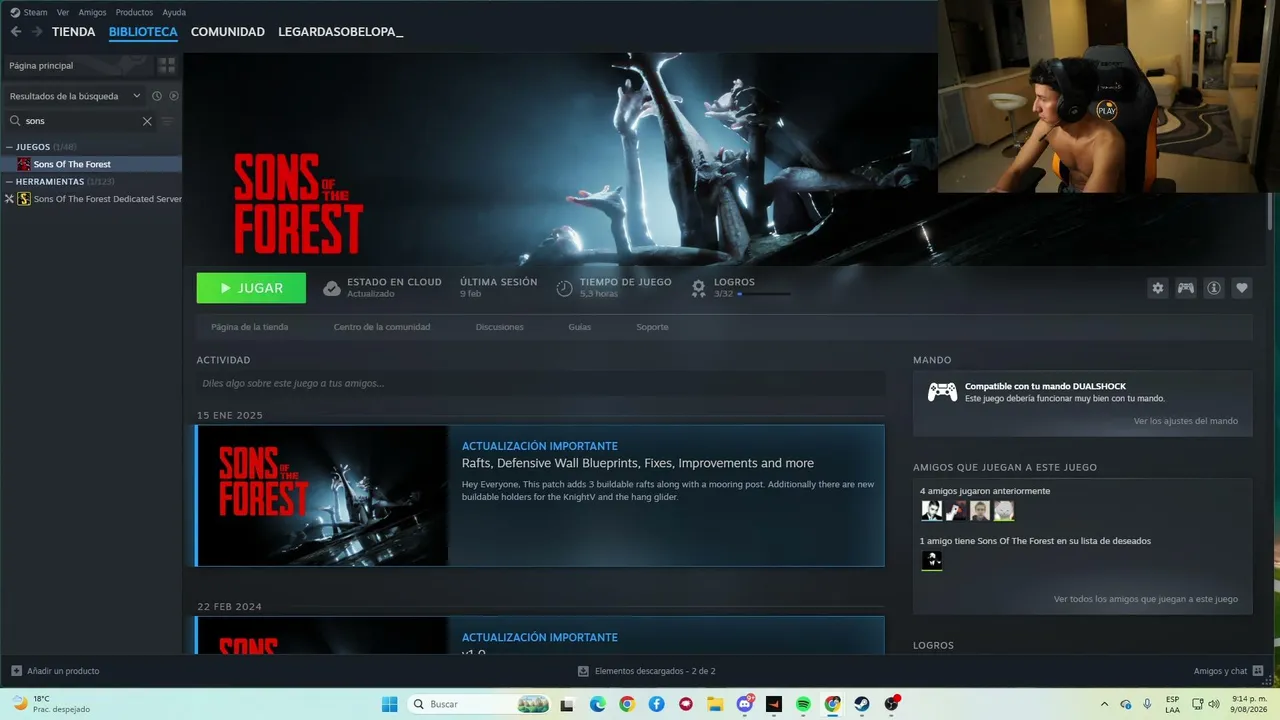Click the activity post input field
The height and width of the screenshot is (720, 1280).
click(541, 383)
